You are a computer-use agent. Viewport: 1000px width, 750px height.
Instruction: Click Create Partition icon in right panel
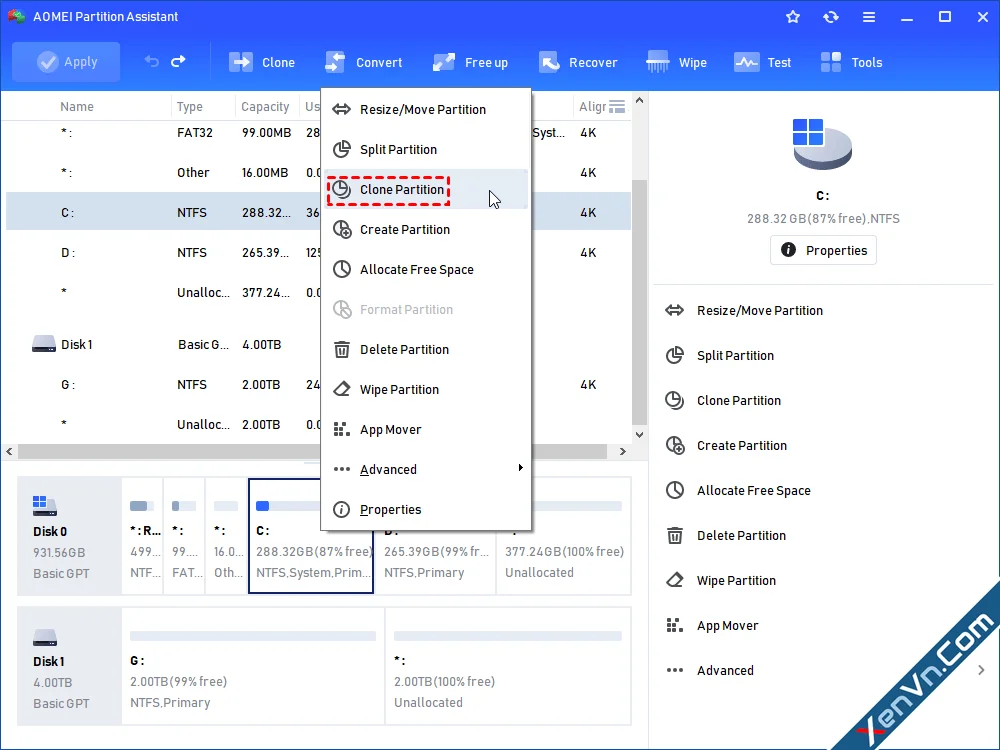click(x=674, y=445)
